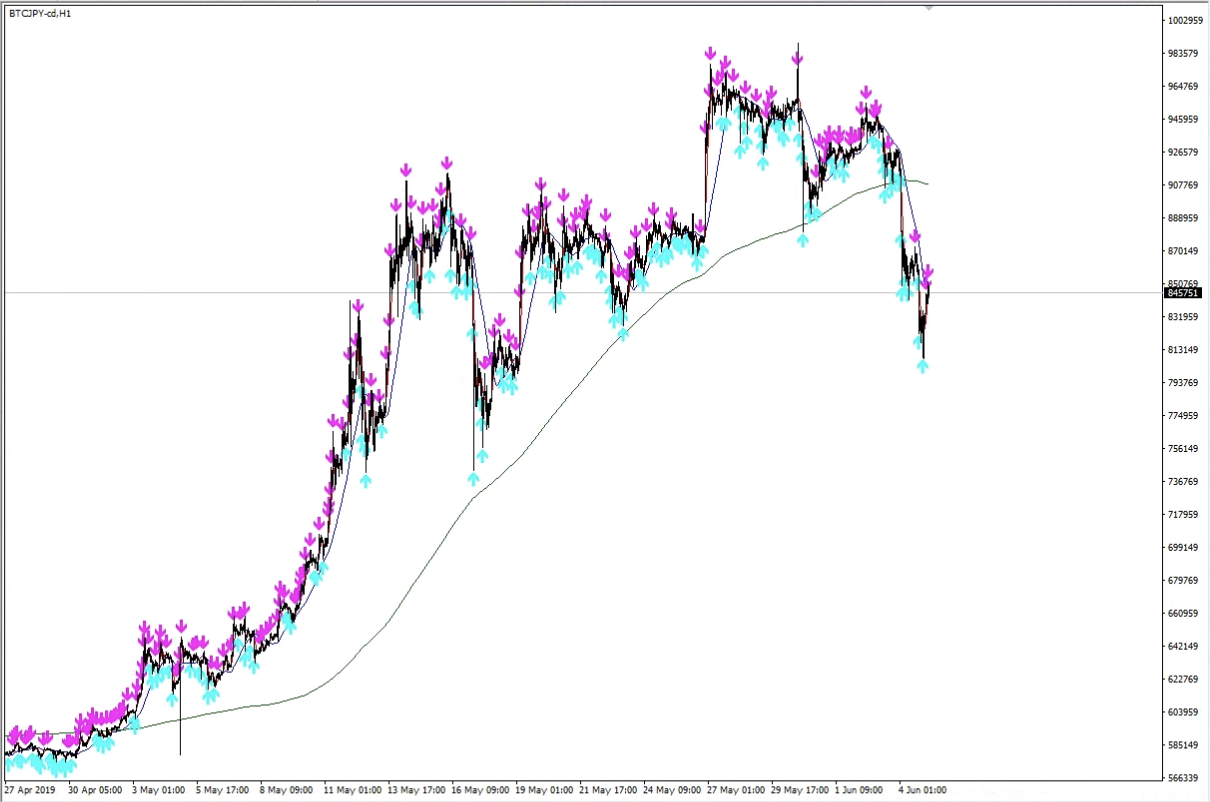Viewport: 1210px width, 802px height.
Task: Click the 642149 price label
Action: [x=1184, y=648]
